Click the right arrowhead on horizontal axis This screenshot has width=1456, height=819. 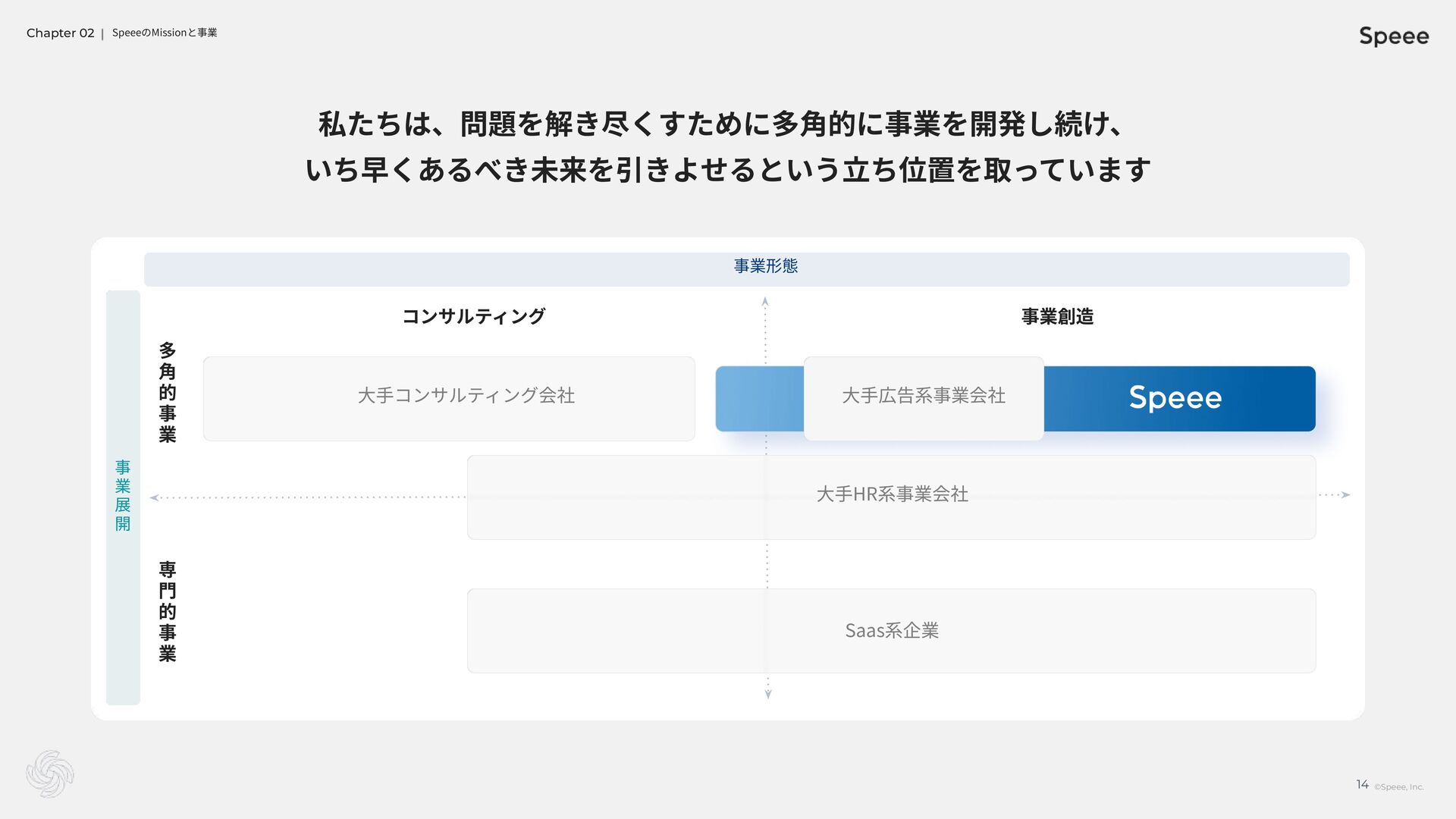point(1346,494)
